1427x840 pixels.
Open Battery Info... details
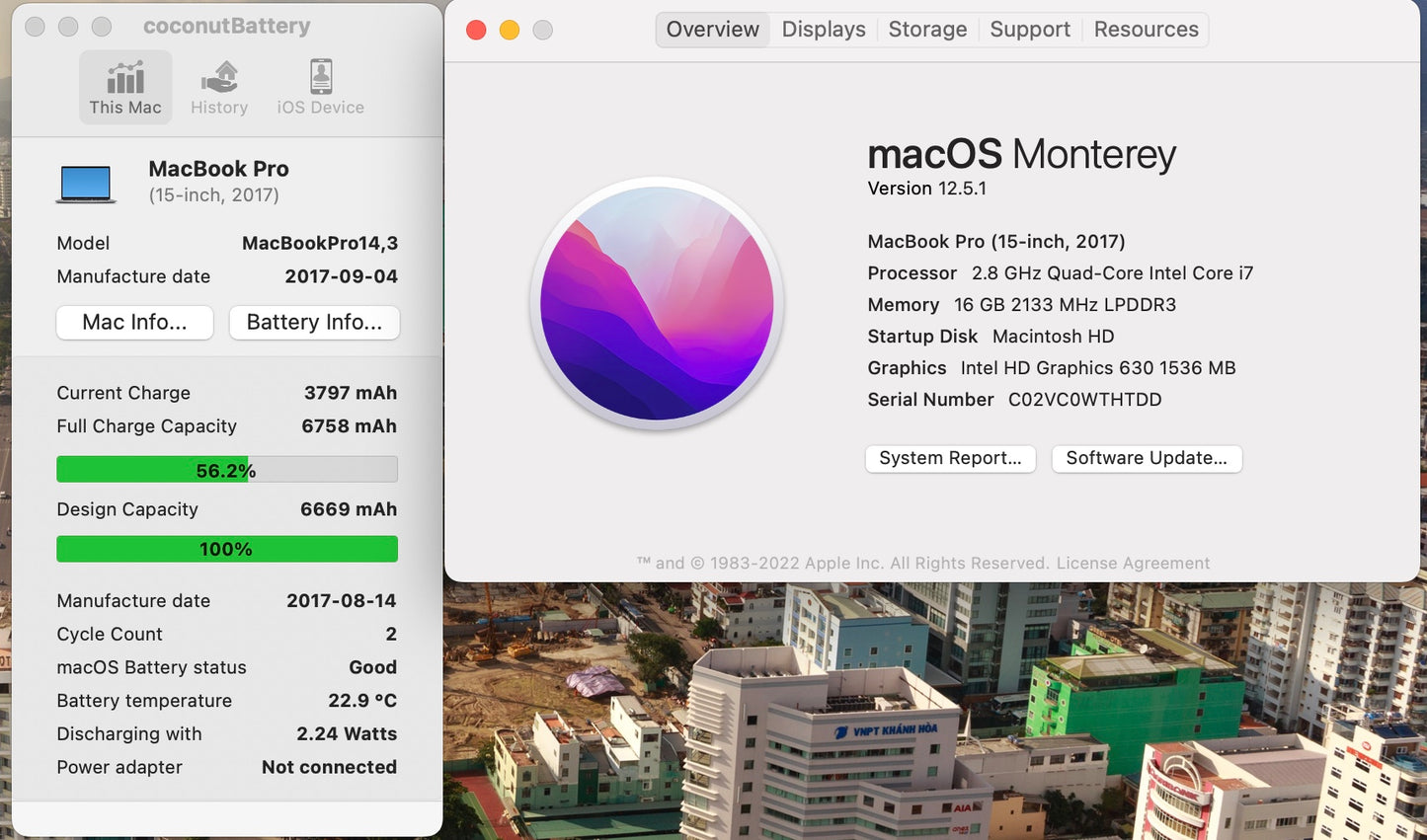pyautogui.click(x=314, y=323)
